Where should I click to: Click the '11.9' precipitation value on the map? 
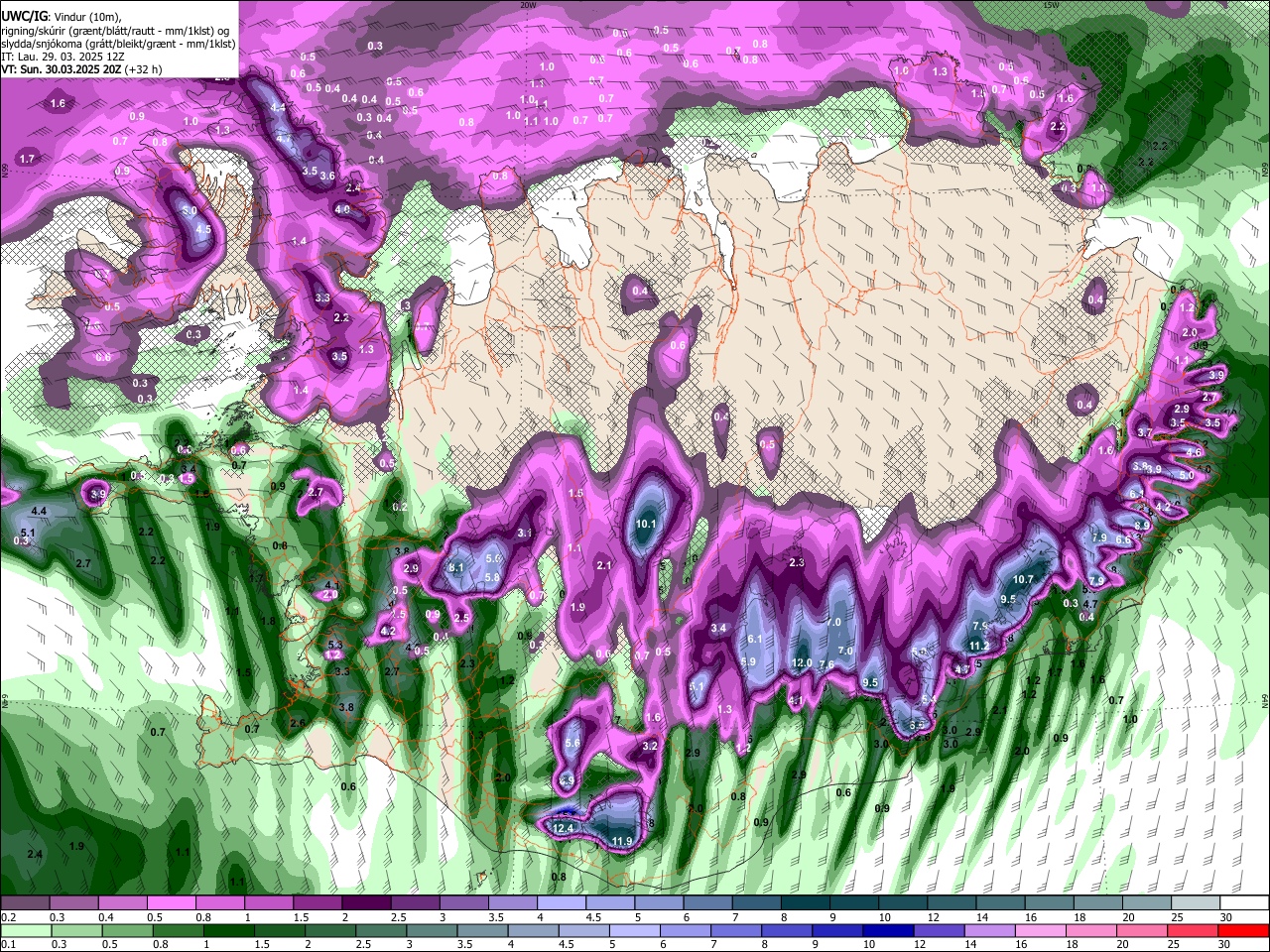tap(622, 842)
